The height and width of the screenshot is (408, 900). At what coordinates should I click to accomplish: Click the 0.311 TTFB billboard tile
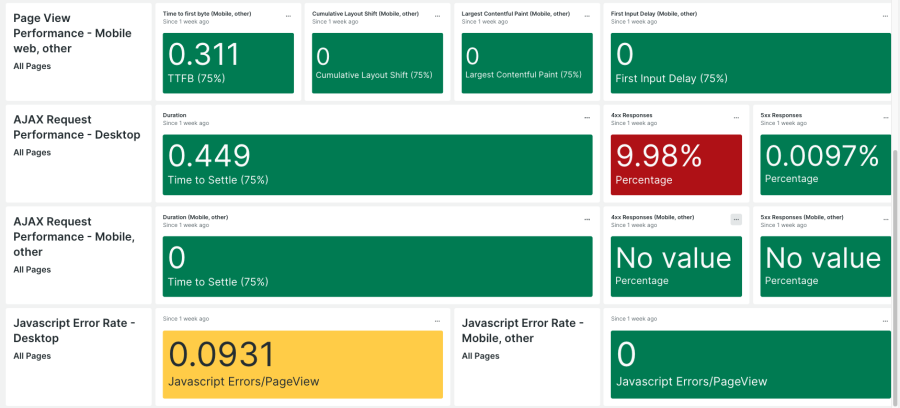click(228, 63)
